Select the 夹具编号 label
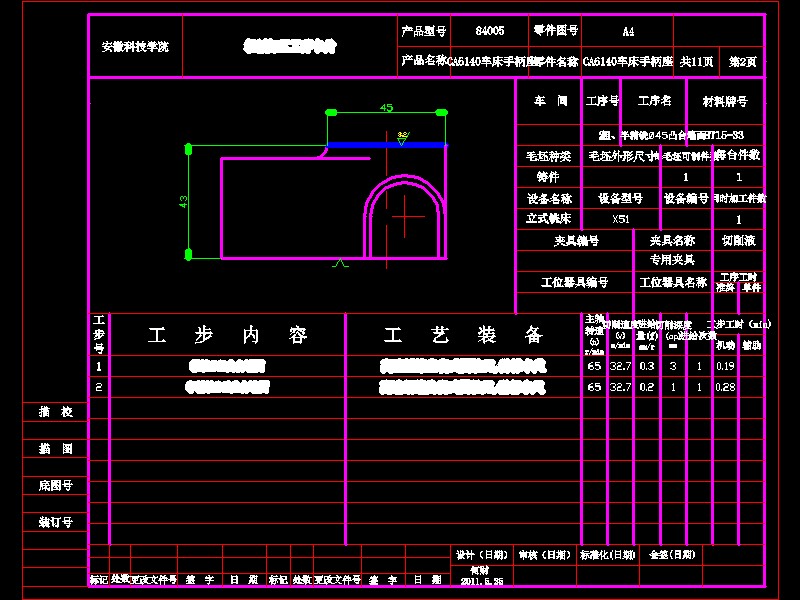This screenshot has width=800, height=600. pos(577,240)
